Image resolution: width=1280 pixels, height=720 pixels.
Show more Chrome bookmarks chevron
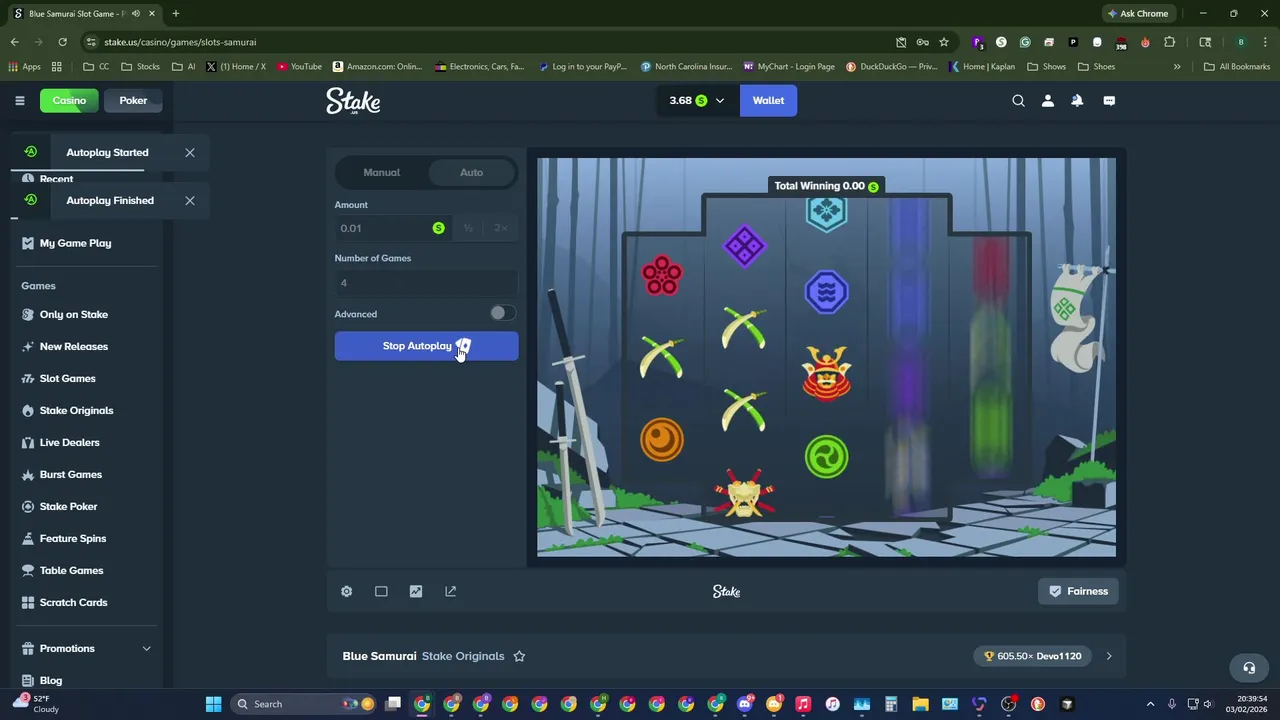click(x=1177, y=67)
